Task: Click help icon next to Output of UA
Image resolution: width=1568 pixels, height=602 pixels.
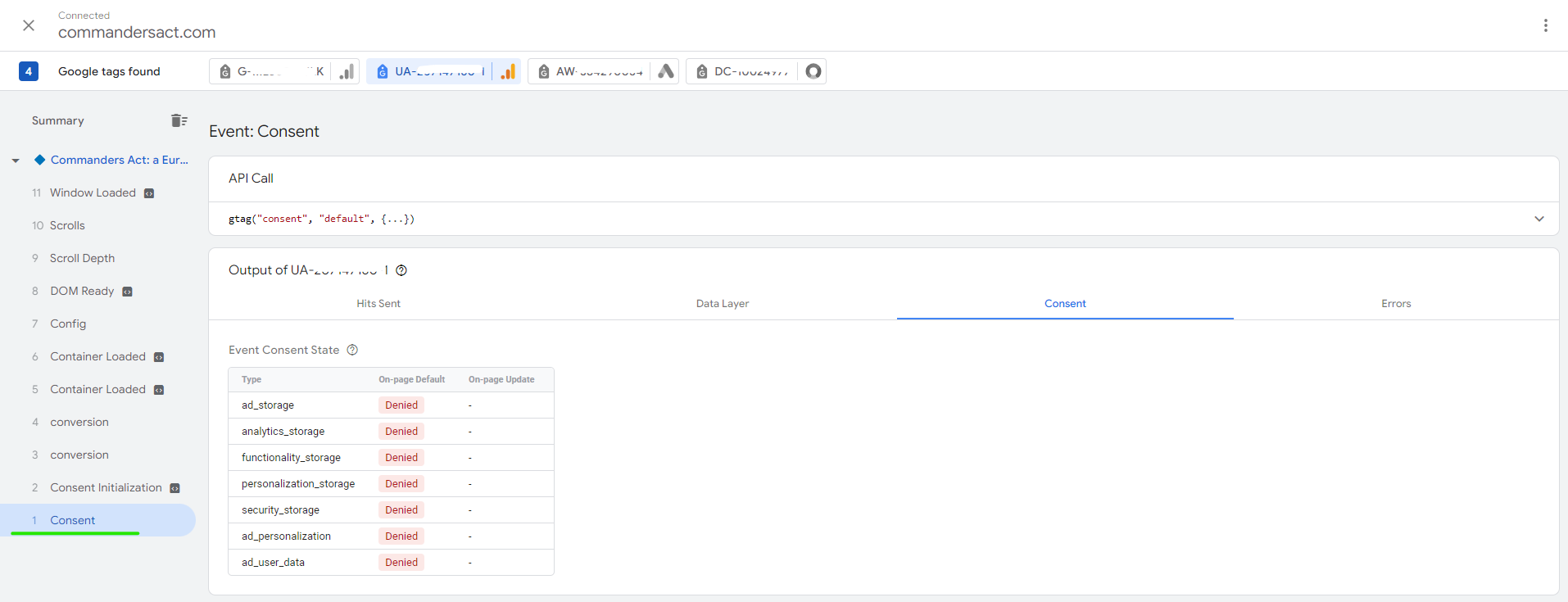Action: click(x=401, y=270)
